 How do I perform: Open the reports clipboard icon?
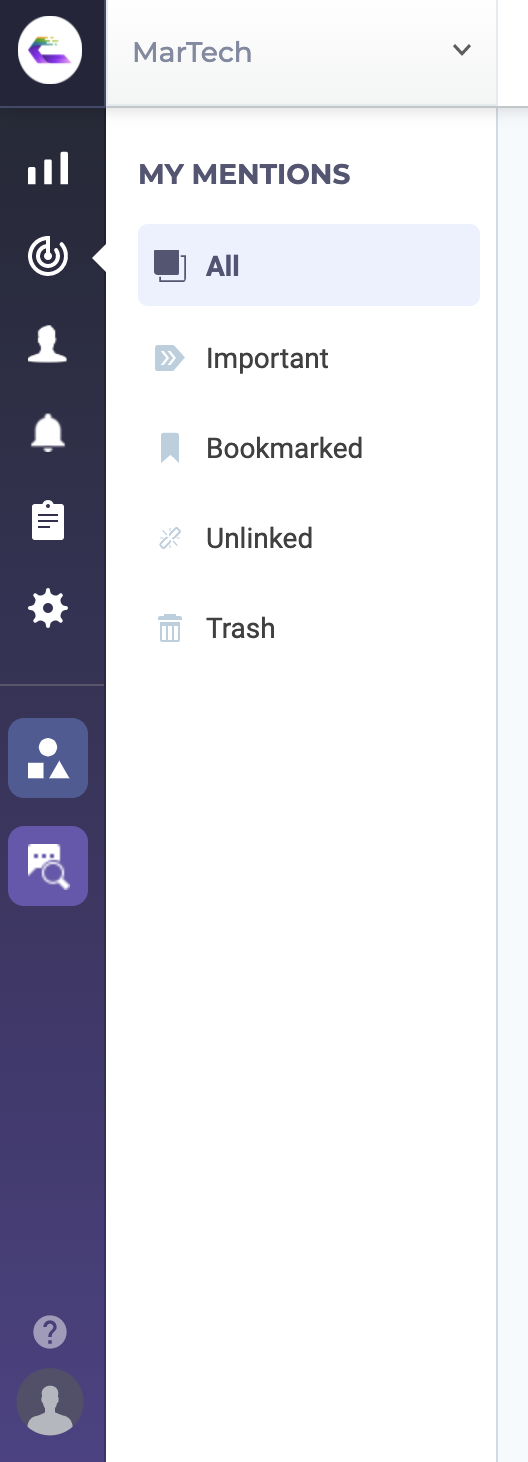coord(48,521)
